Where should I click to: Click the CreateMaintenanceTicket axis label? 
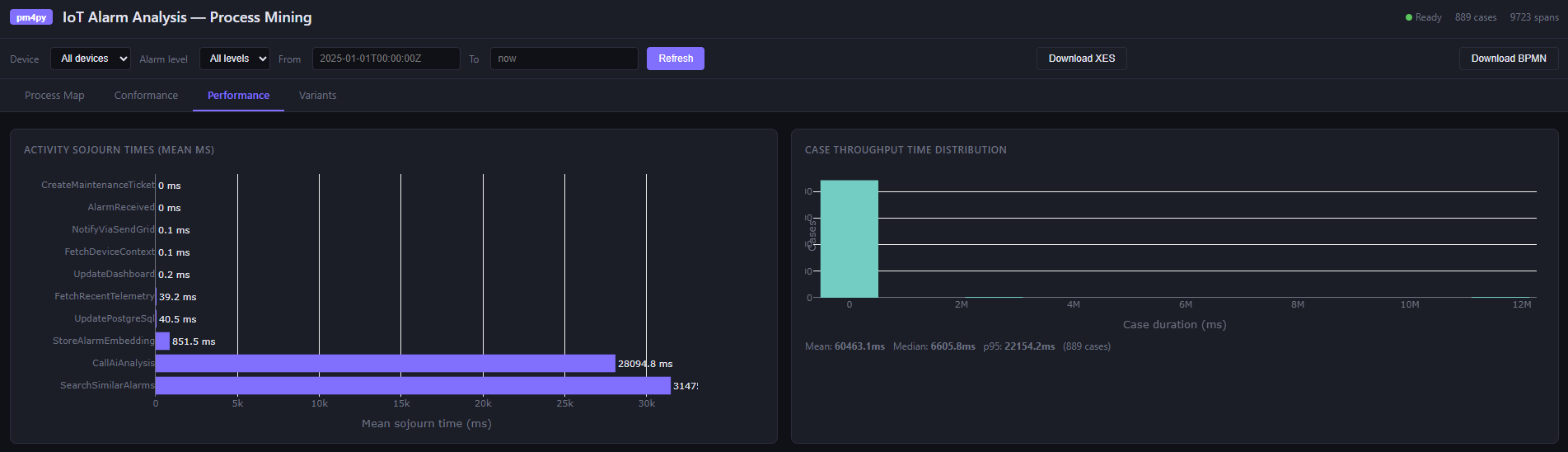(x=98, y=185)
